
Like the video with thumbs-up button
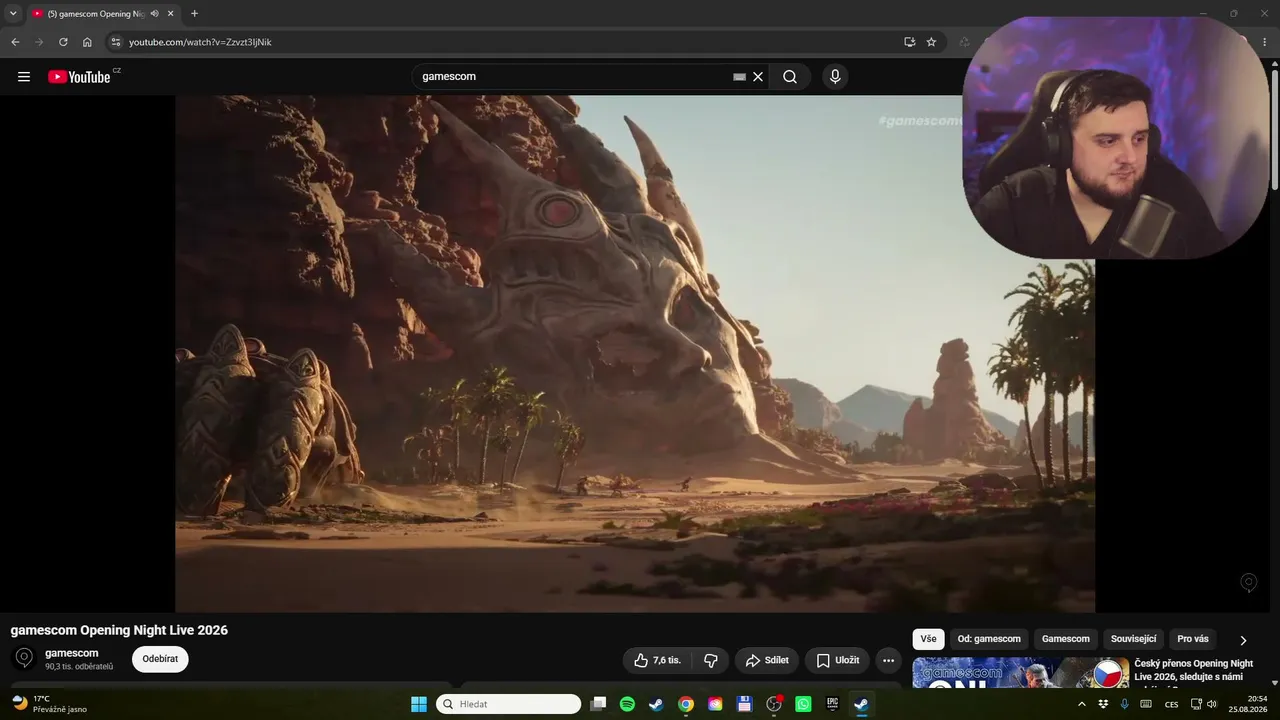point(657,660)
